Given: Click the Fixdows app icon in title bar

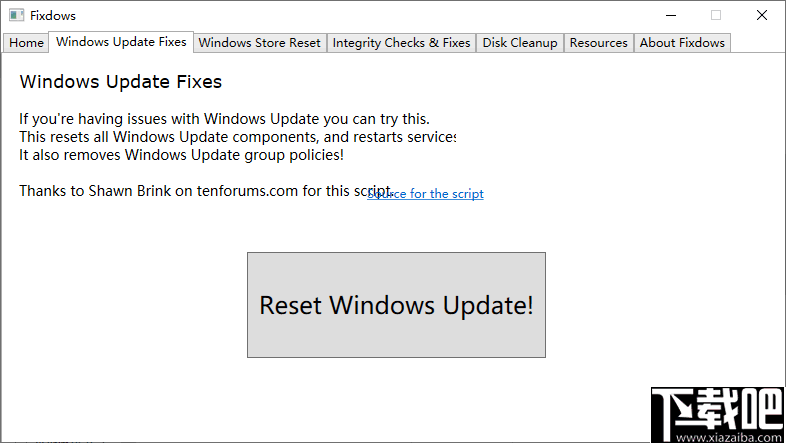Looking at the screenshot, I should click(x=16, y=16).
